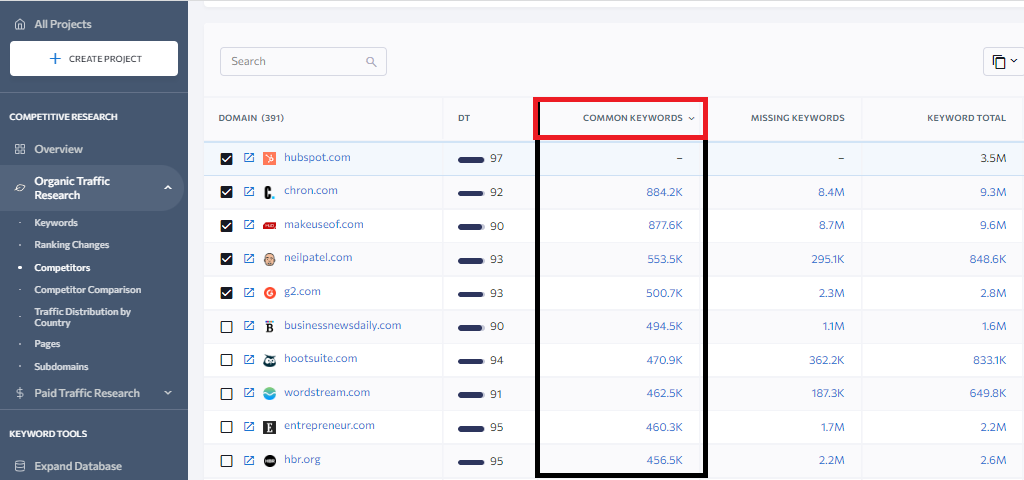Viewport: 1024px width, 480px height.
Task: Open the hootsuite.com domain link
Action: (x=321, y=359)
